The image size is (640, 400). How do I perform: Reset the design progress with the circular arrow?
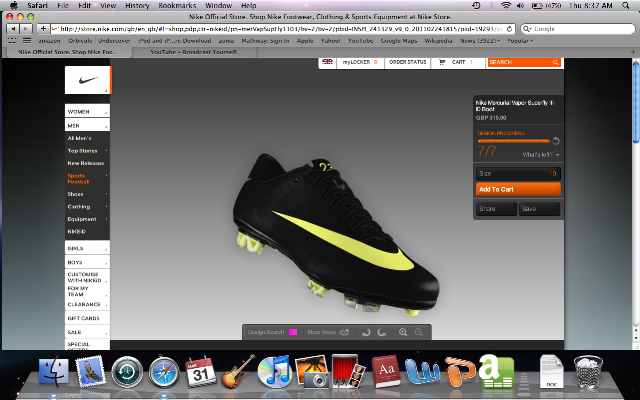(556, 141)
